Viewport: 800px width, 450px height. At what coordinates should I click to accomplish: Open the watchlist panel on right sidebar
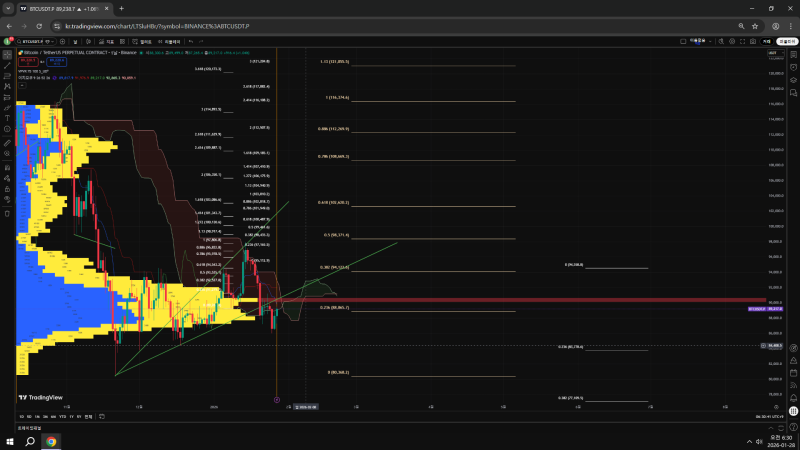coord(793,55)
